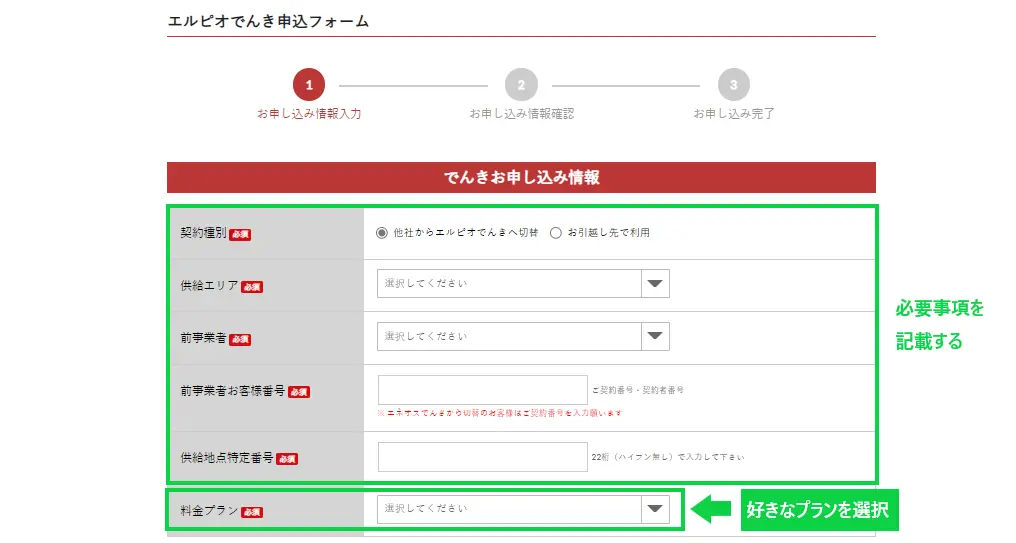Open the 料金プラン dropdown

pos(523,509)
